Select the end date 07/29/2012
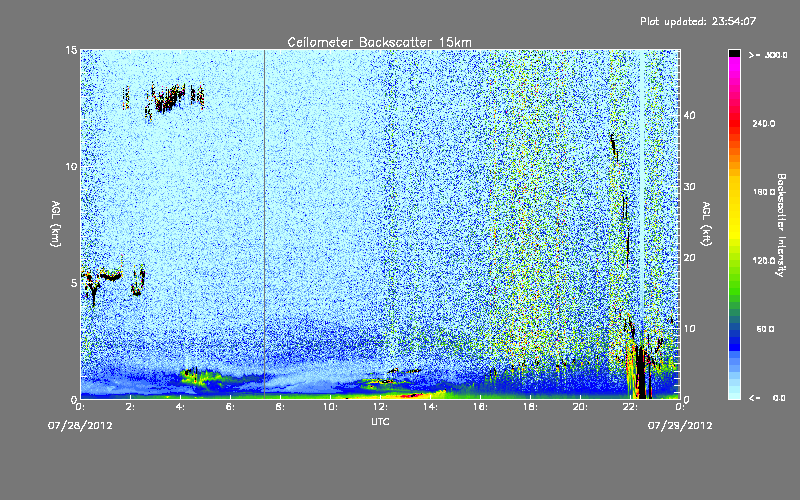 680,425
